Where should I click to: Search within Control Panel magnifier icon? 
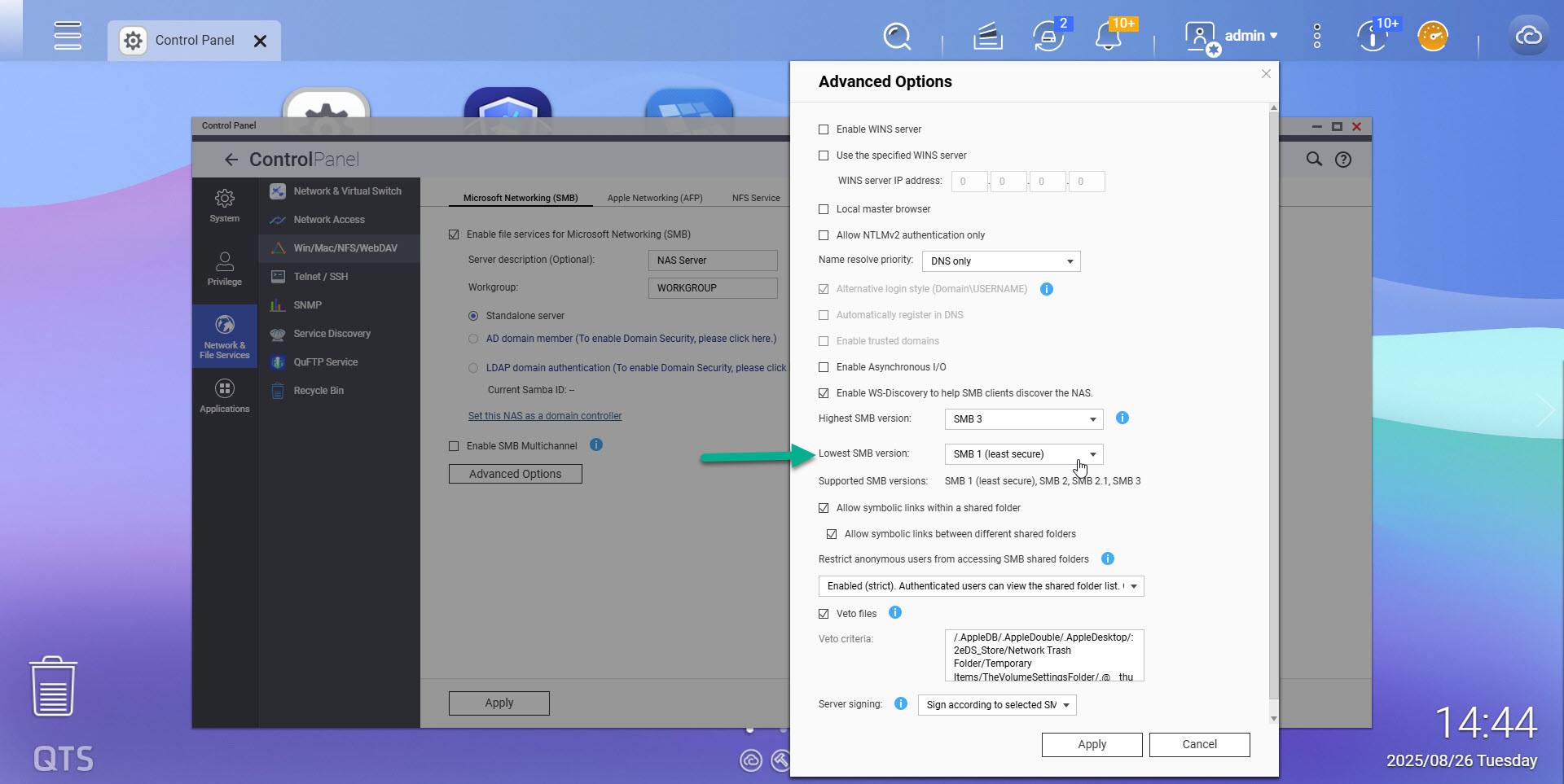click(1314, 159)
